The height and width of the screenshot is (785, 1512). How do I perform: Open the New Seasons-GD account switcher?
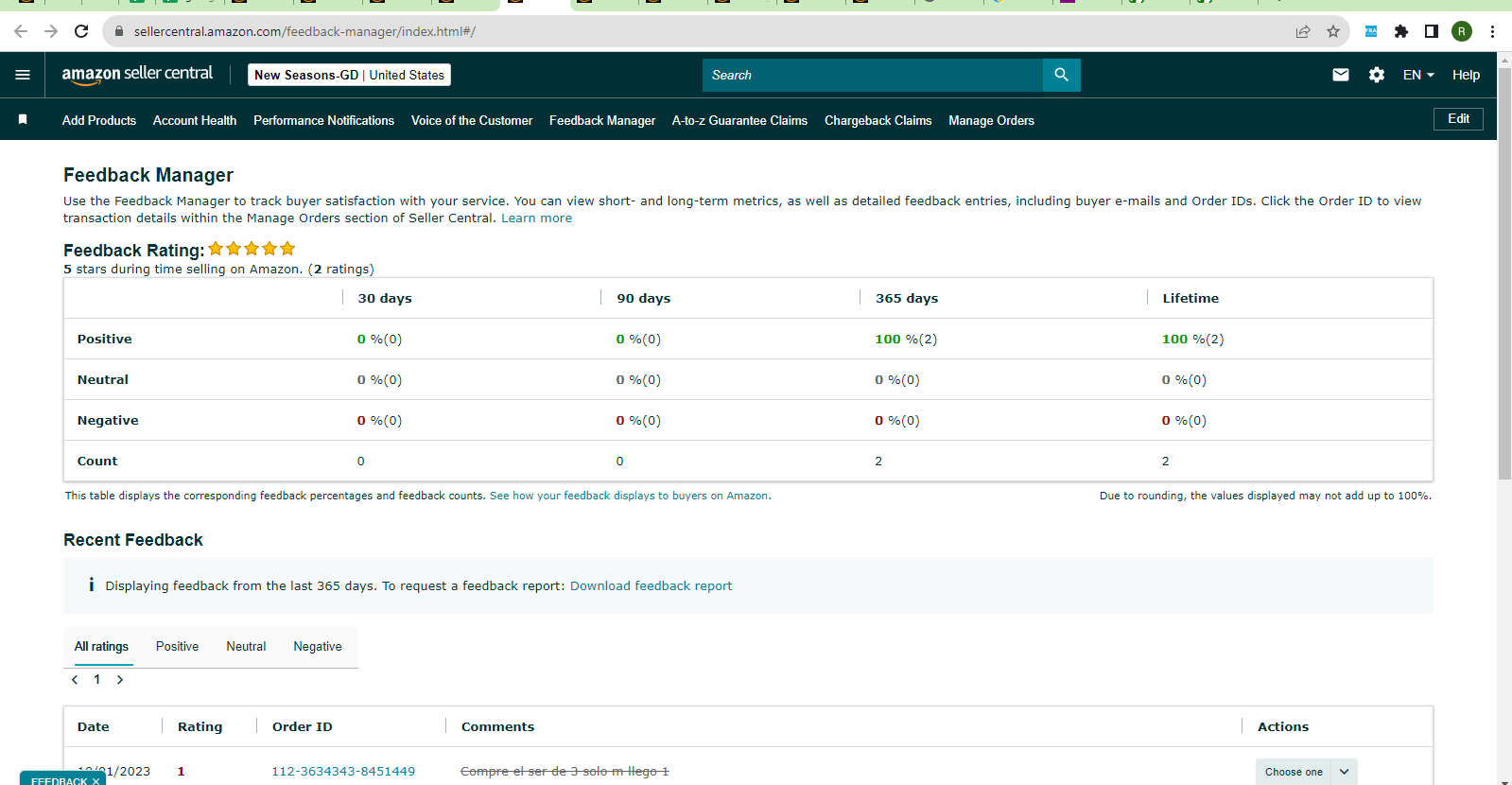[349, 75]
